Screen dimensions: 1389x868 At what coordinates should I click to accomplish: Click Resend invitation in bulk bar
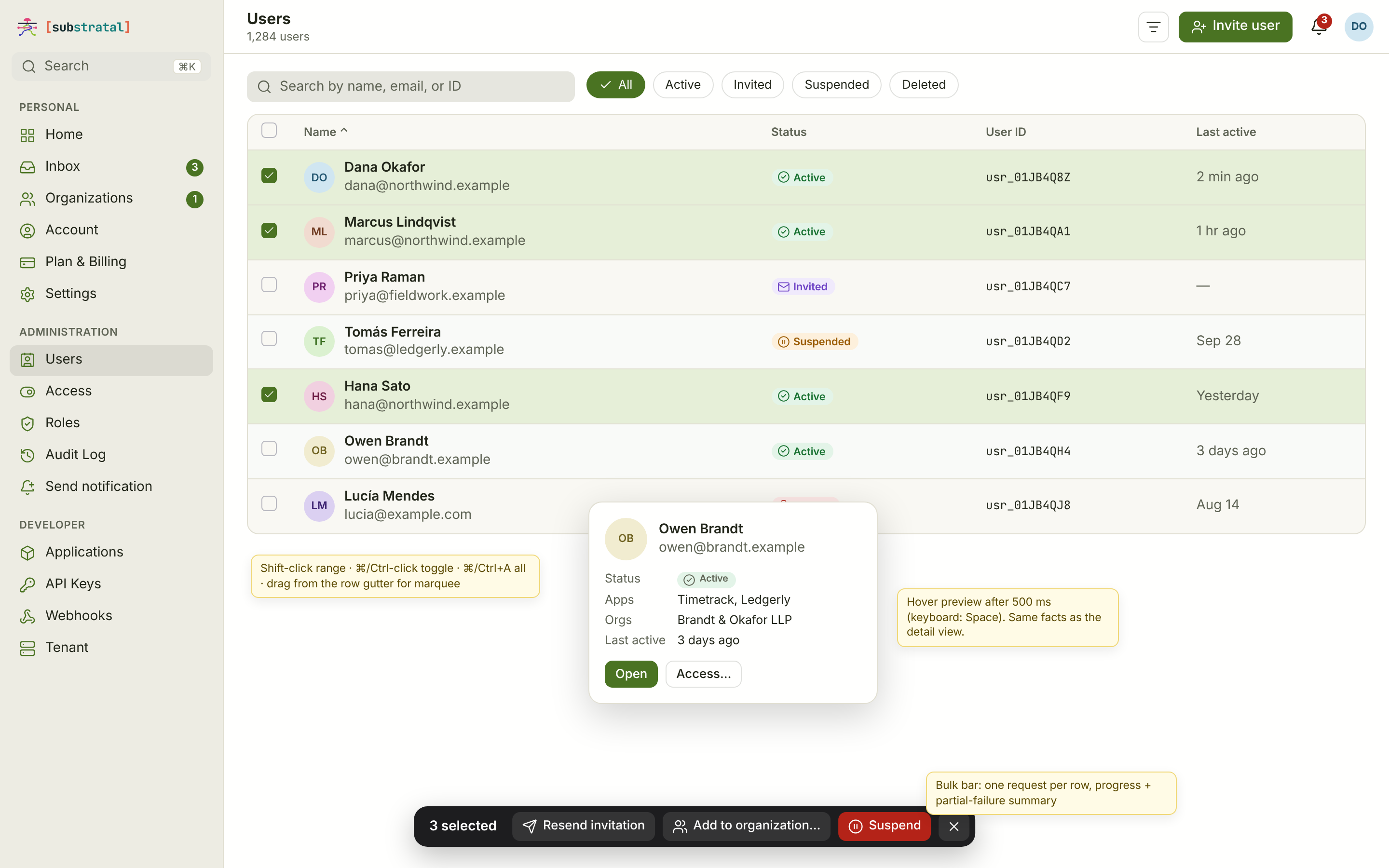[x=583, y=826]
